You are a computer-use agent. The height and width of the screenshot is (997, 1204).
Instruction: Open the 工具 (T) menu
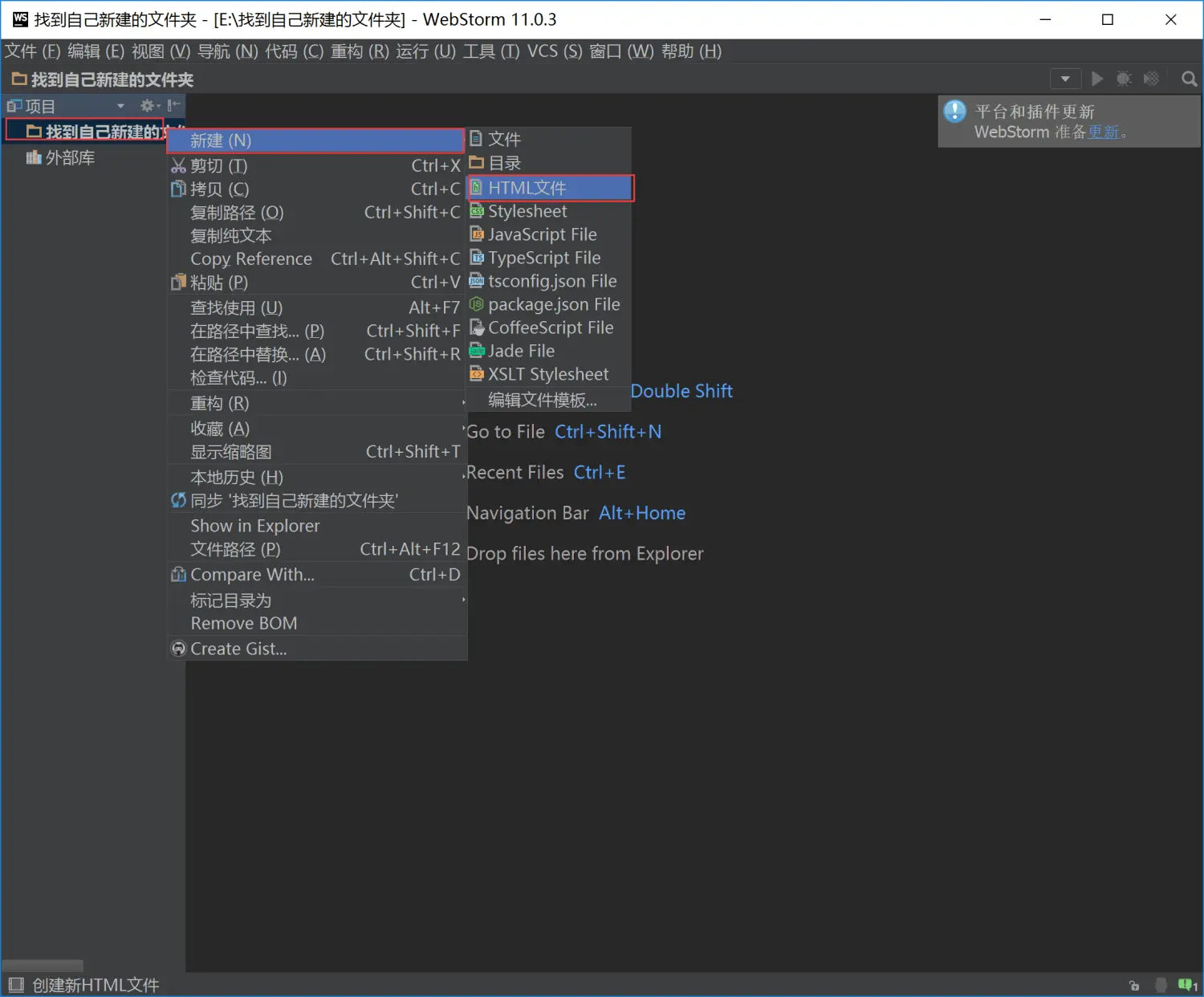491,51
